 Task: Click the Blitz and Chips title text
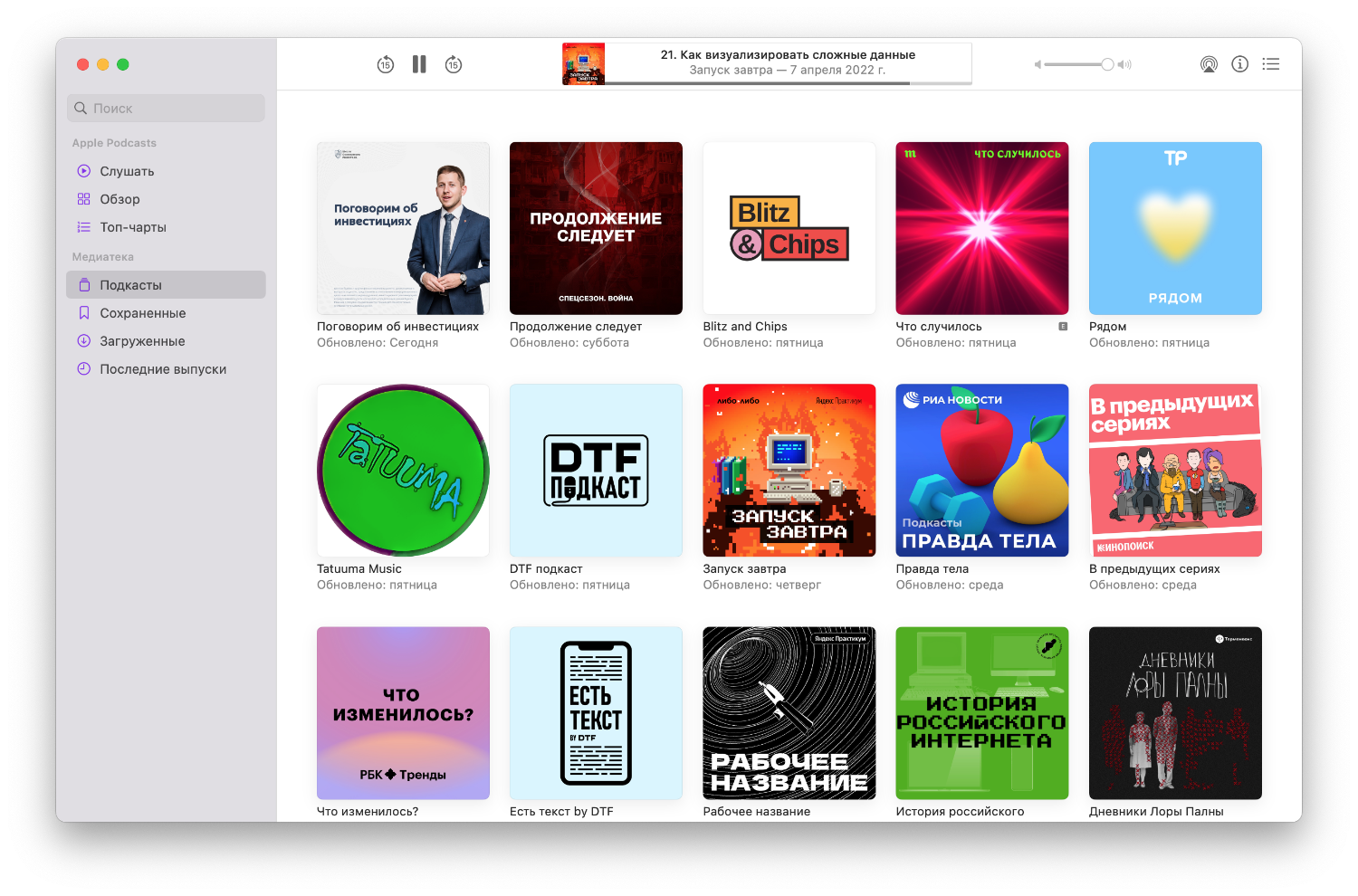pyautogui.click(x=745, y=327)
